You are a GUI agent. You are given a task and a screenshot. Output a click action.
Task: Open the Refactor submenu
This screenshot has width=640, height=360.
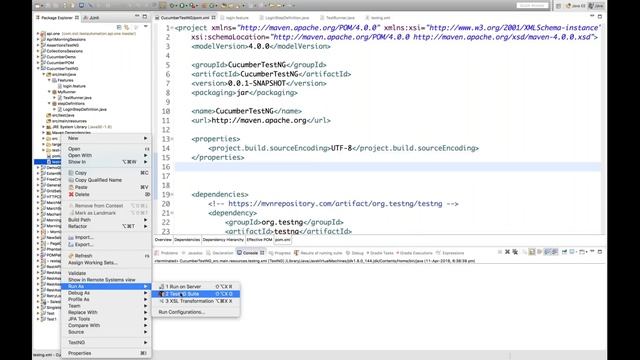[x=106, y=226]
